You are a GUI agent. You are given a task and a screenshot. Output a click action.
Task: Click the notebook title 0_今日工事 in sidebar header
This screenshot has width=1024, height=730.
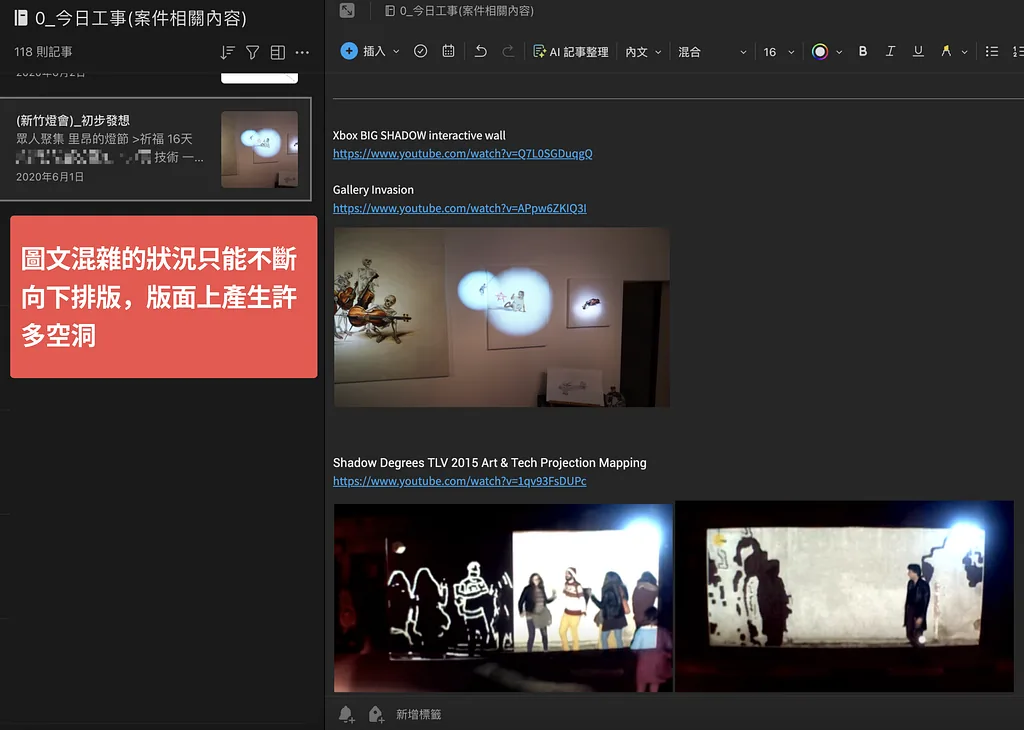click(131, 18)
